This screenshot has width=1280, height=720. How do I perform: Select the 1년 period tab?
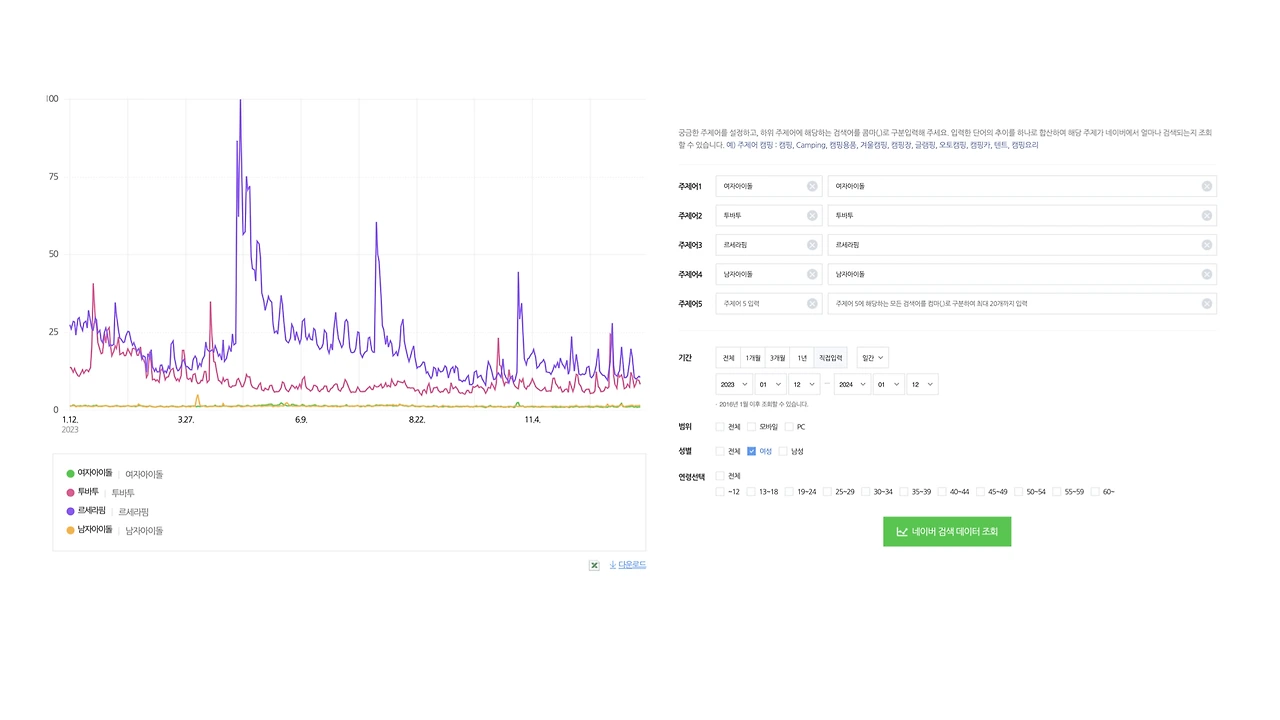click(802, 358)
